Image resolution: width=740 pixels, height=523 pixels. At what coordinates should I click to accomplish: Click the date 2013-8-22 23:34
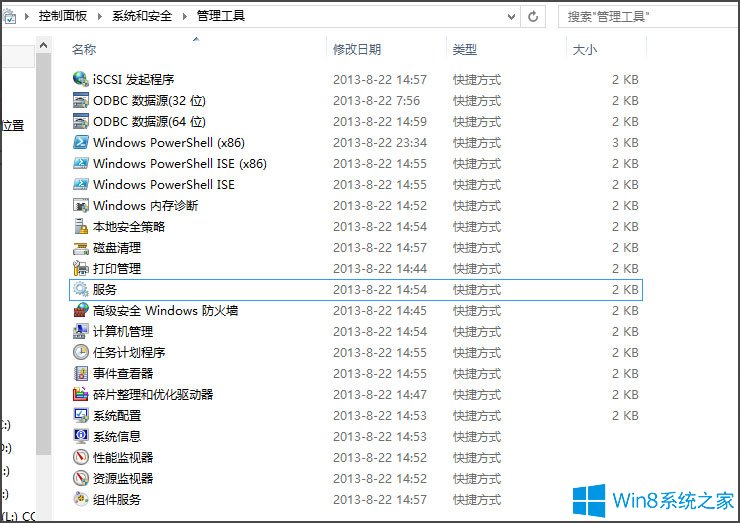click(x=380, y=143)
